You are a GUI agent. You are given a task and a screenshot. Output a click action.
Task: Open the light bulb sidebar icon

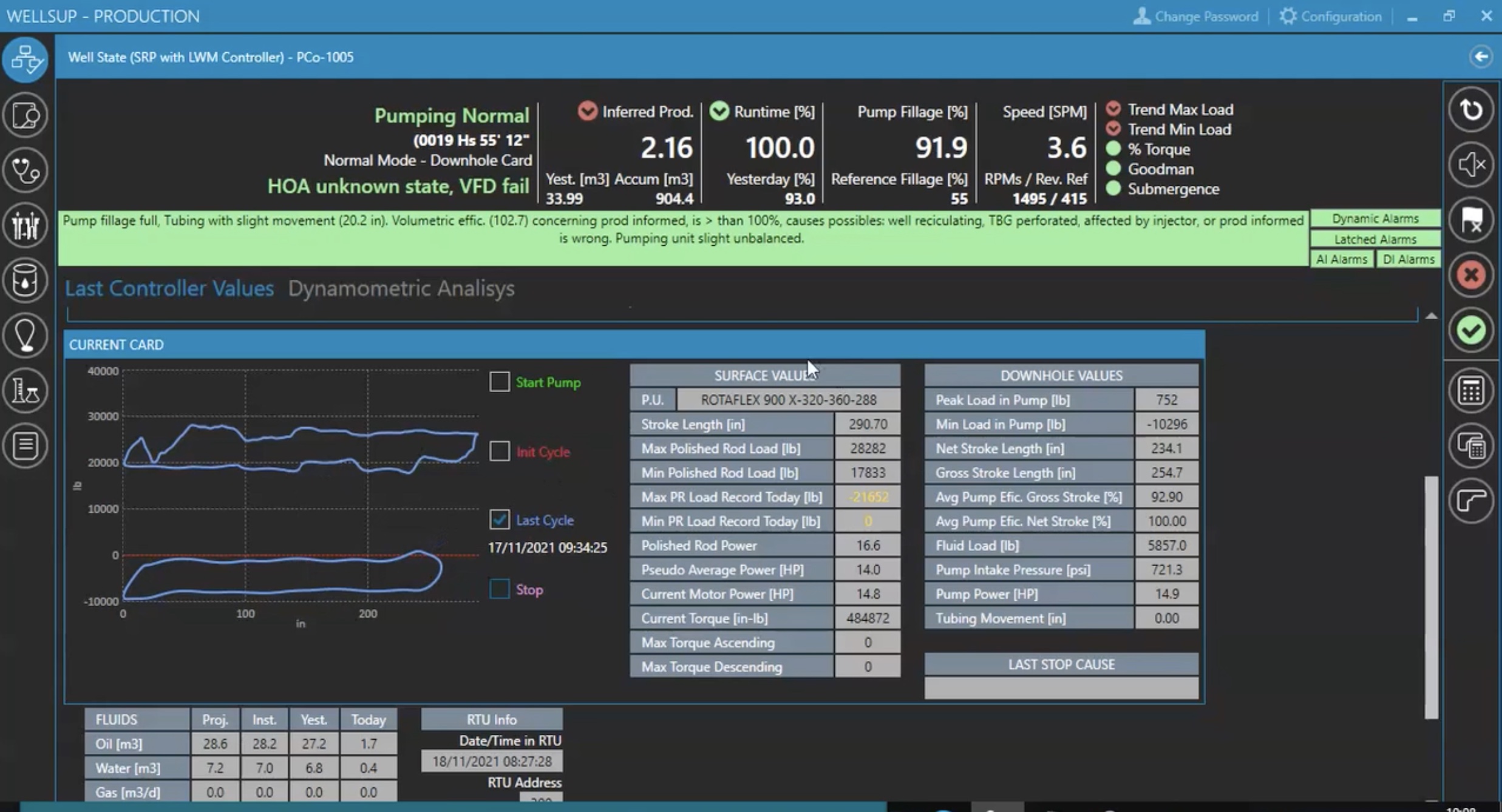(25, 336)
